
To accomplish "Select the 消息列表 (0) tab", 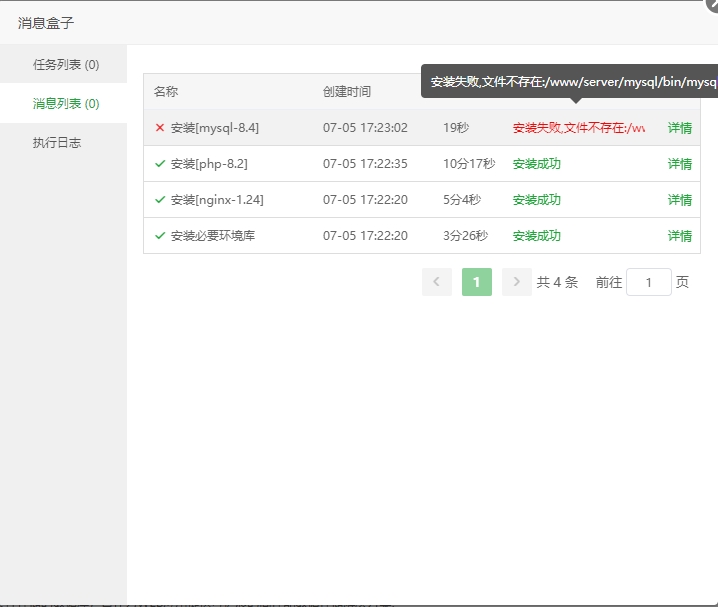I will tap(63, 103).
